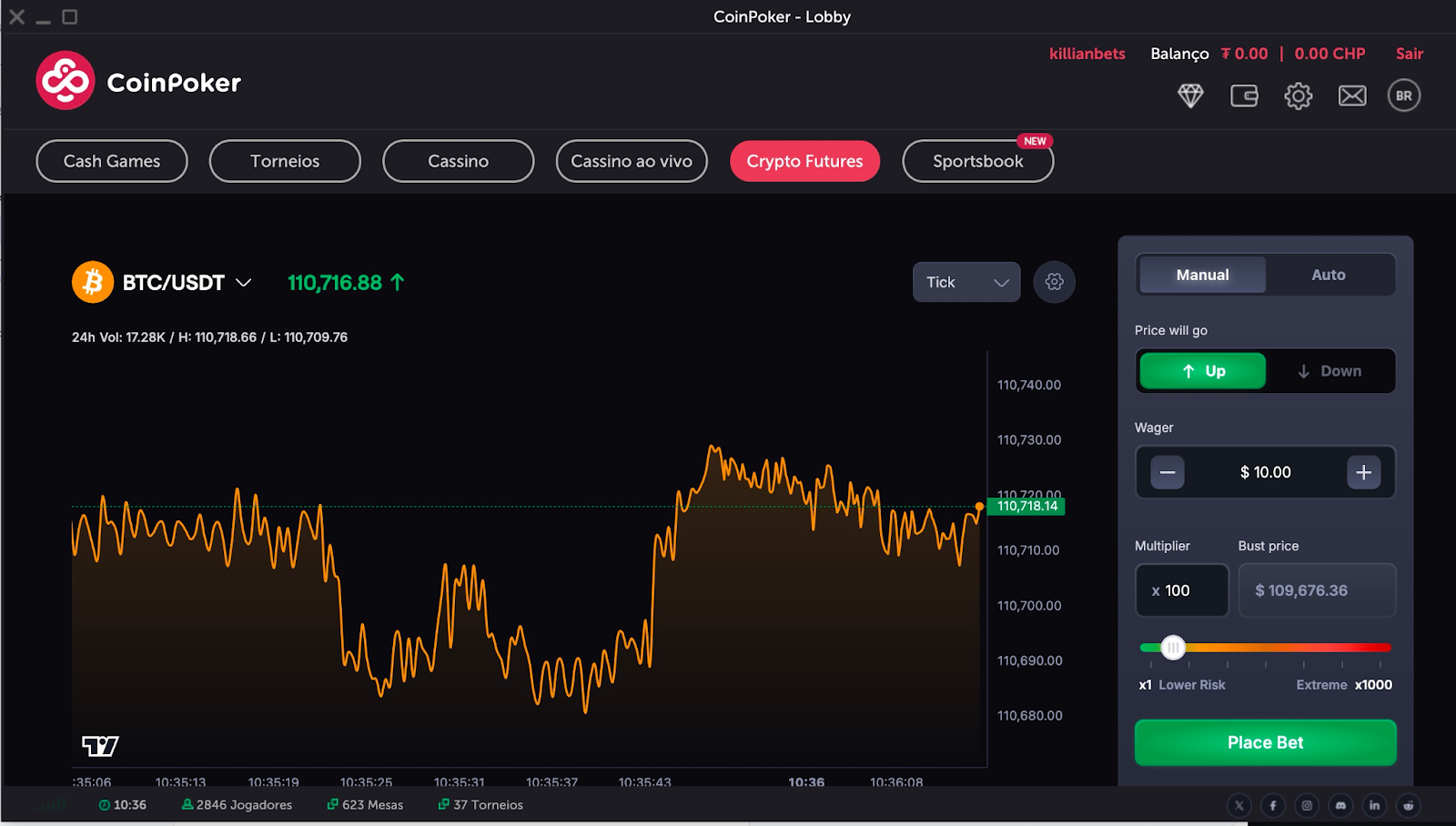The height and width of the screenshot is (826, 1456).
Task: Click the clock icon in status bar
Action: pyautogui.click(x=105, y=805)
